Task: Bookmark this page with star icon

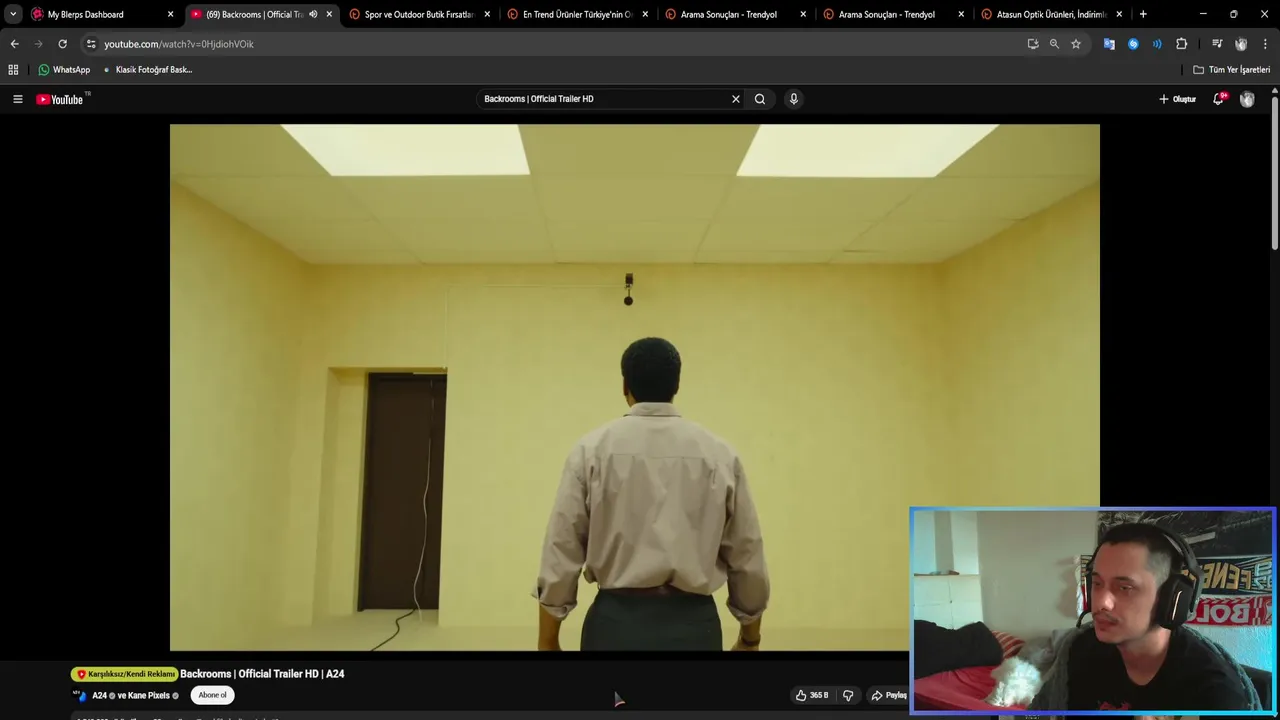Action: (1076, 44)
